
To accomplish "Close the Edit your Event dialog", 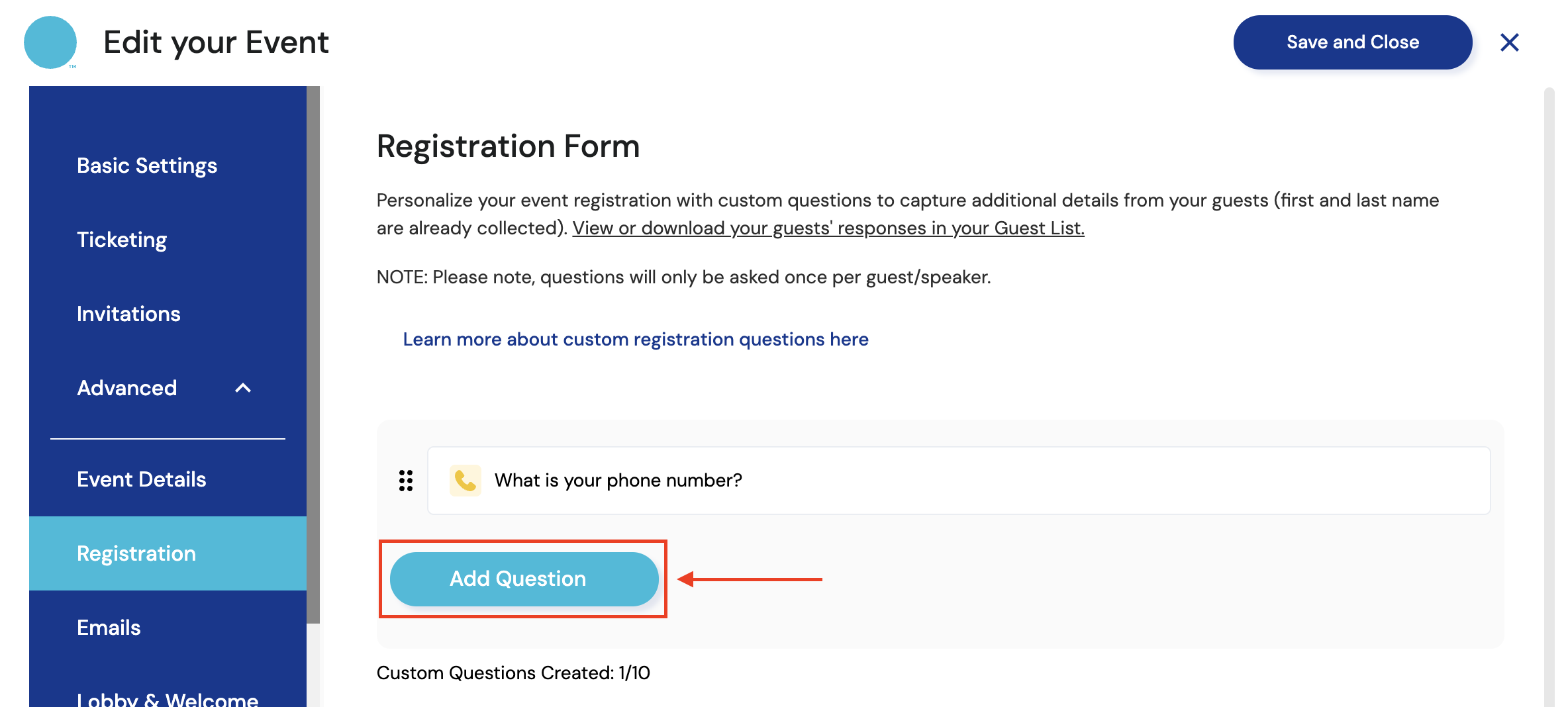I will 1509,42.
